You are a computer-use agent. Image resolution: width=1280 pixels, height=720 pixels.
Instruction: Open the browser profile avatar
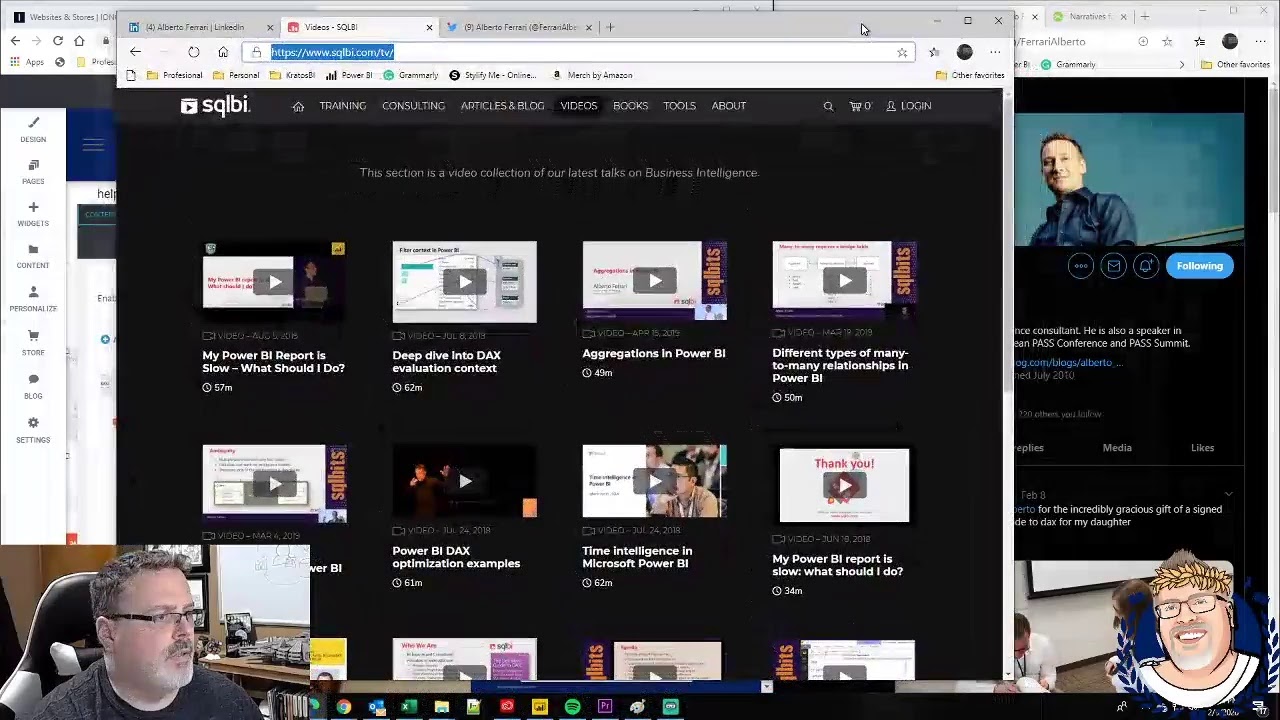tap(964, 52)
